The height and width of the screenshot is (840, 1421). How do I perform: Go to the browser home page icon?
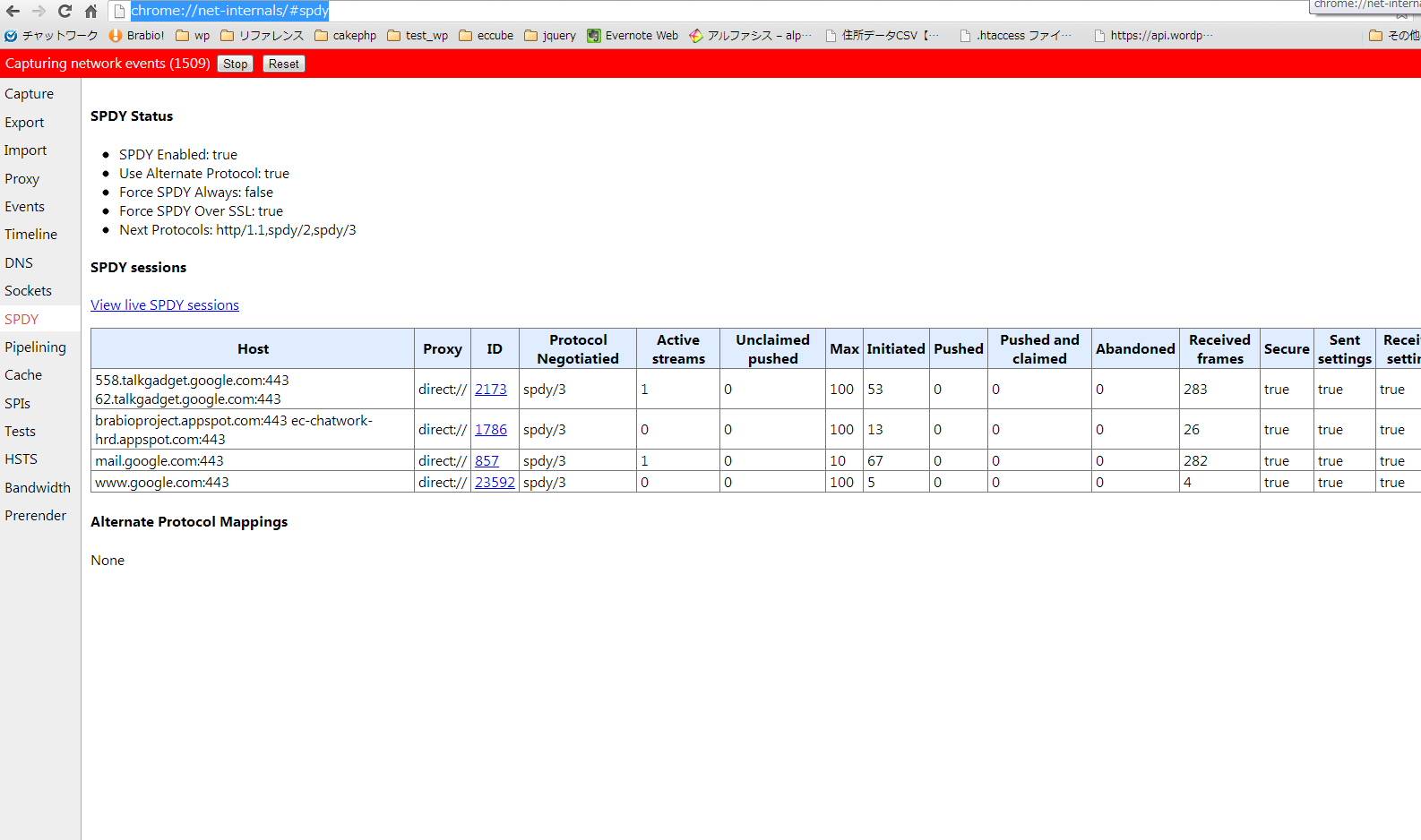90,12
